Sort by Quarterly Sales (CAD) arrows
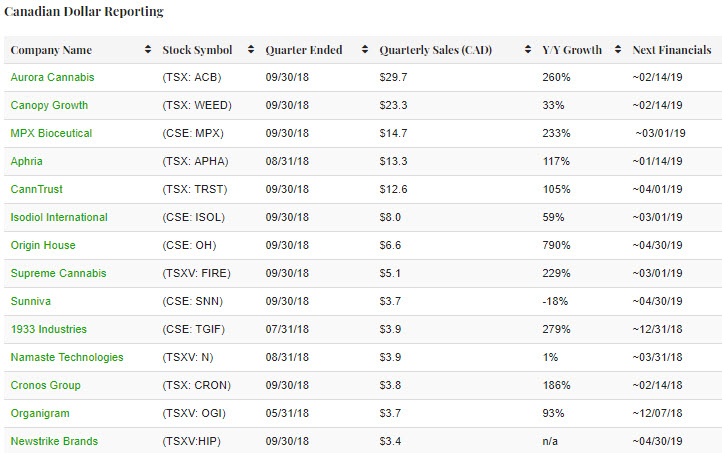 527,50
